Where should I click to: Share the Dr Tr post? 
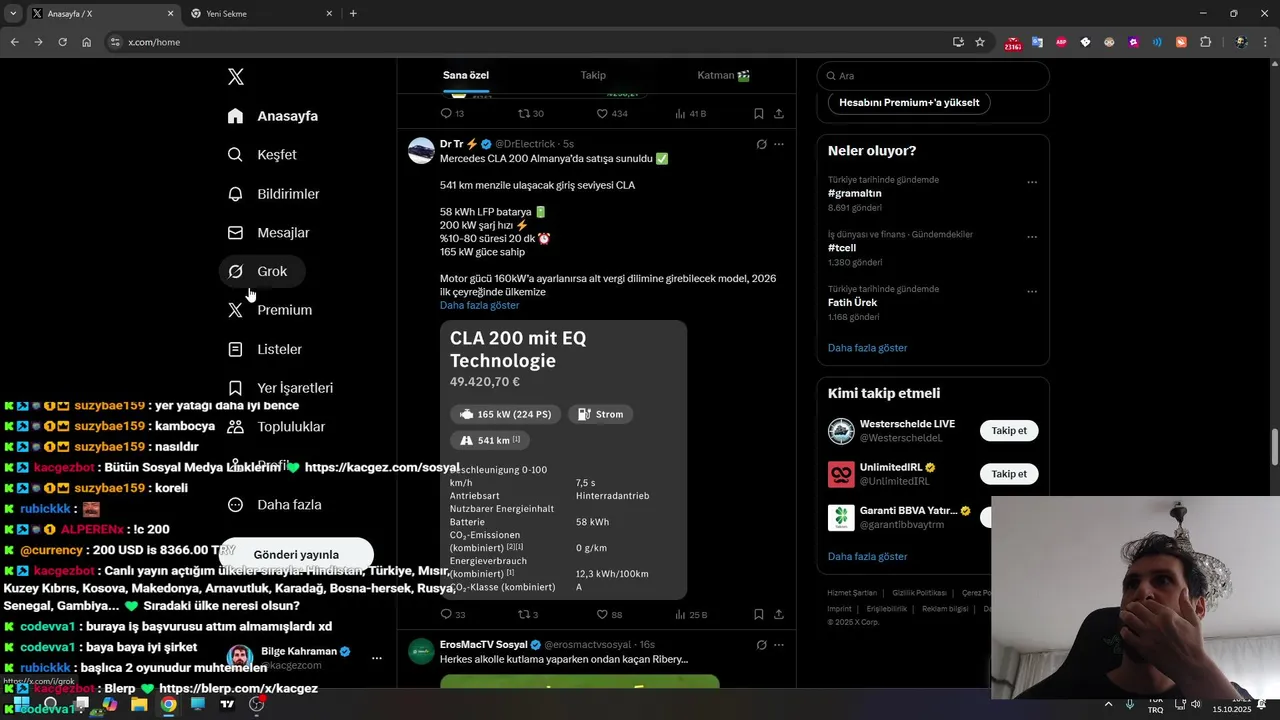pos(779,614)
